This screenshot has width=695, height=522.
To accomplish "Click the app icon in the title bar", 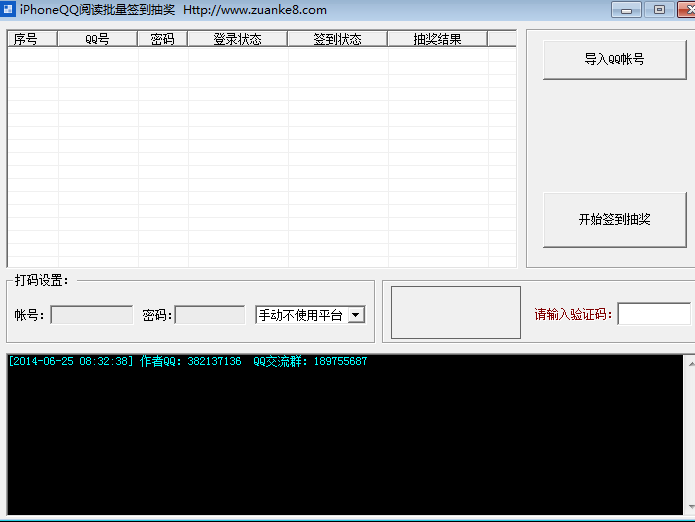I will [8, 9].
